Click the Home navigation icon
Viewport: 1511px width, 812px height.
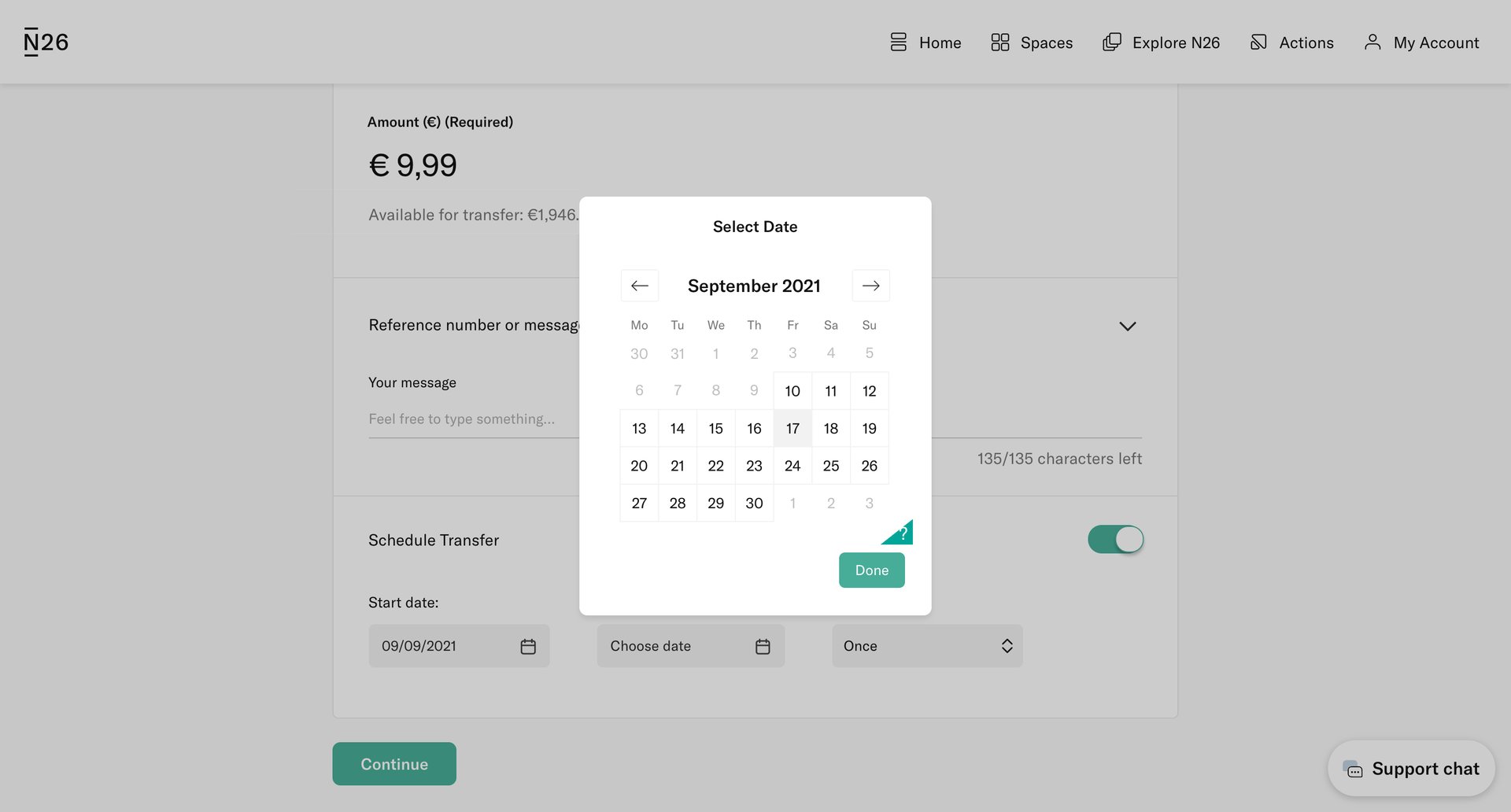pyautogui.click(x=897, y=42)
